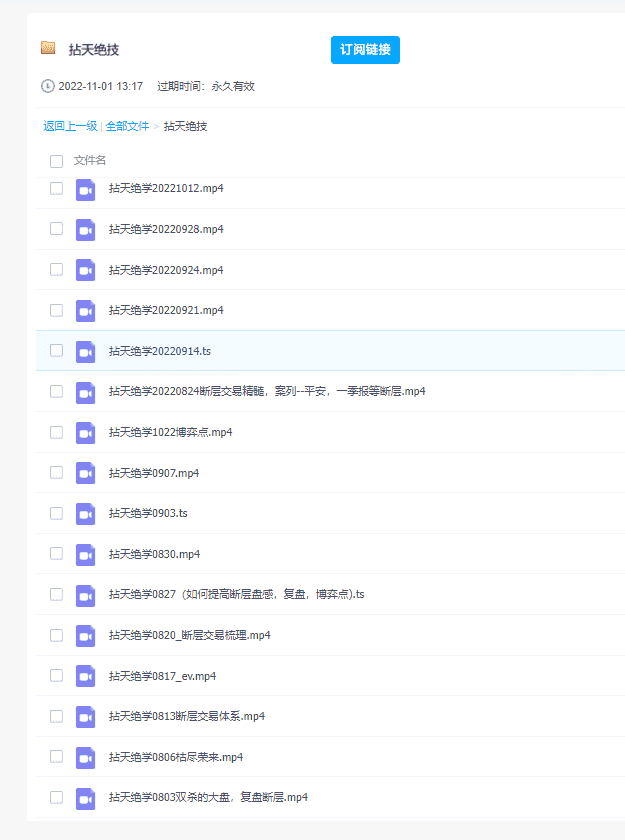Open 拈天绝学0827 (如何提高断层盘感 file name
The height and width of the screenshot is (840, 625).
pyautogui.click(x=237, y=595)
